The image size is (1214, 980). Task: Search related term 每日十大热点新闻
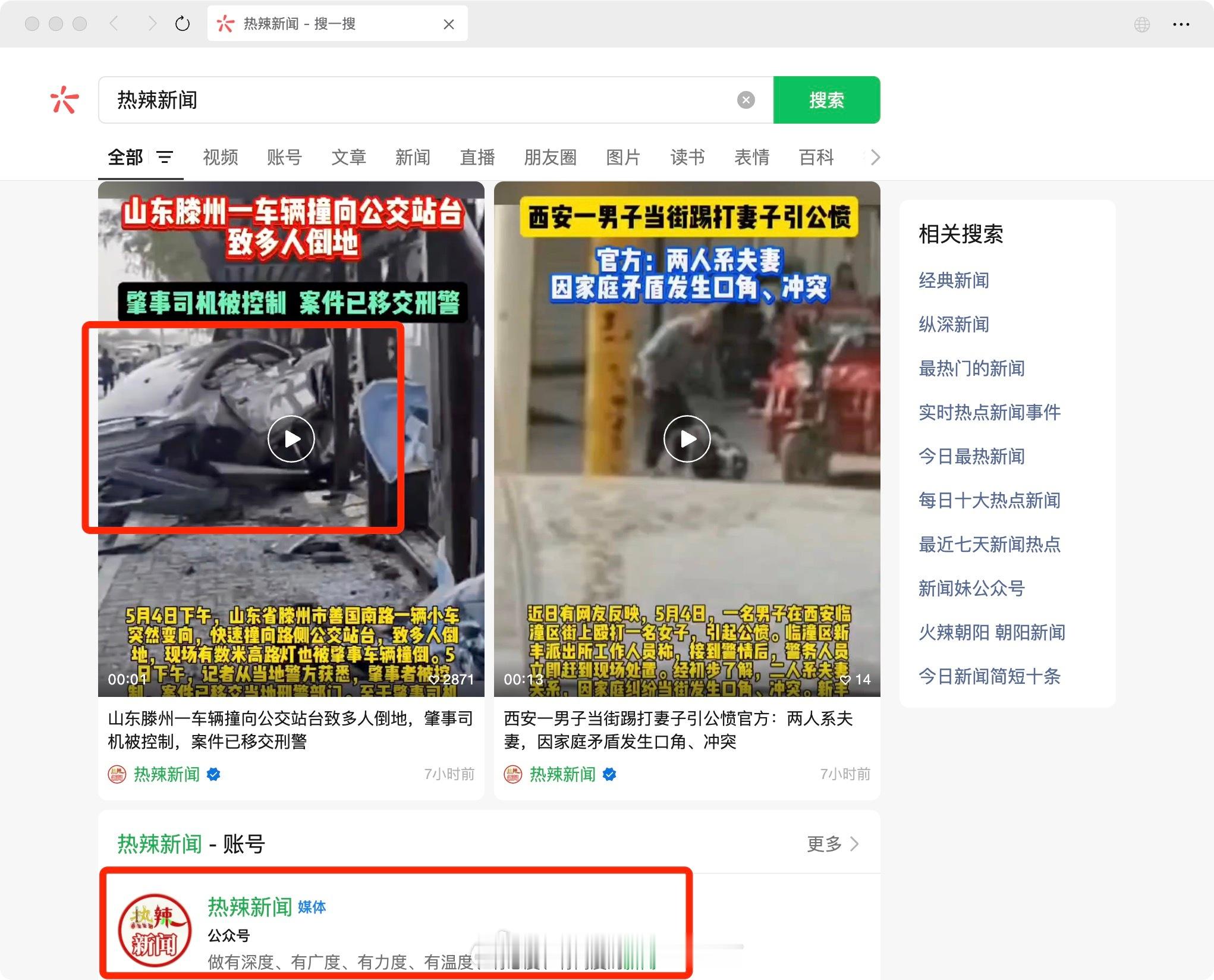coord(989,500)
